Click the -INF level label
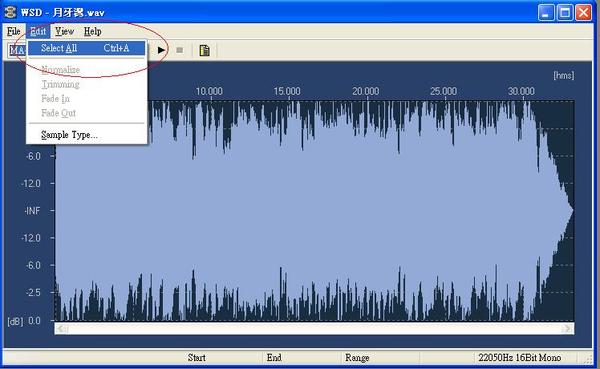This screenshot has width=600, height=369. coord(33,211)
